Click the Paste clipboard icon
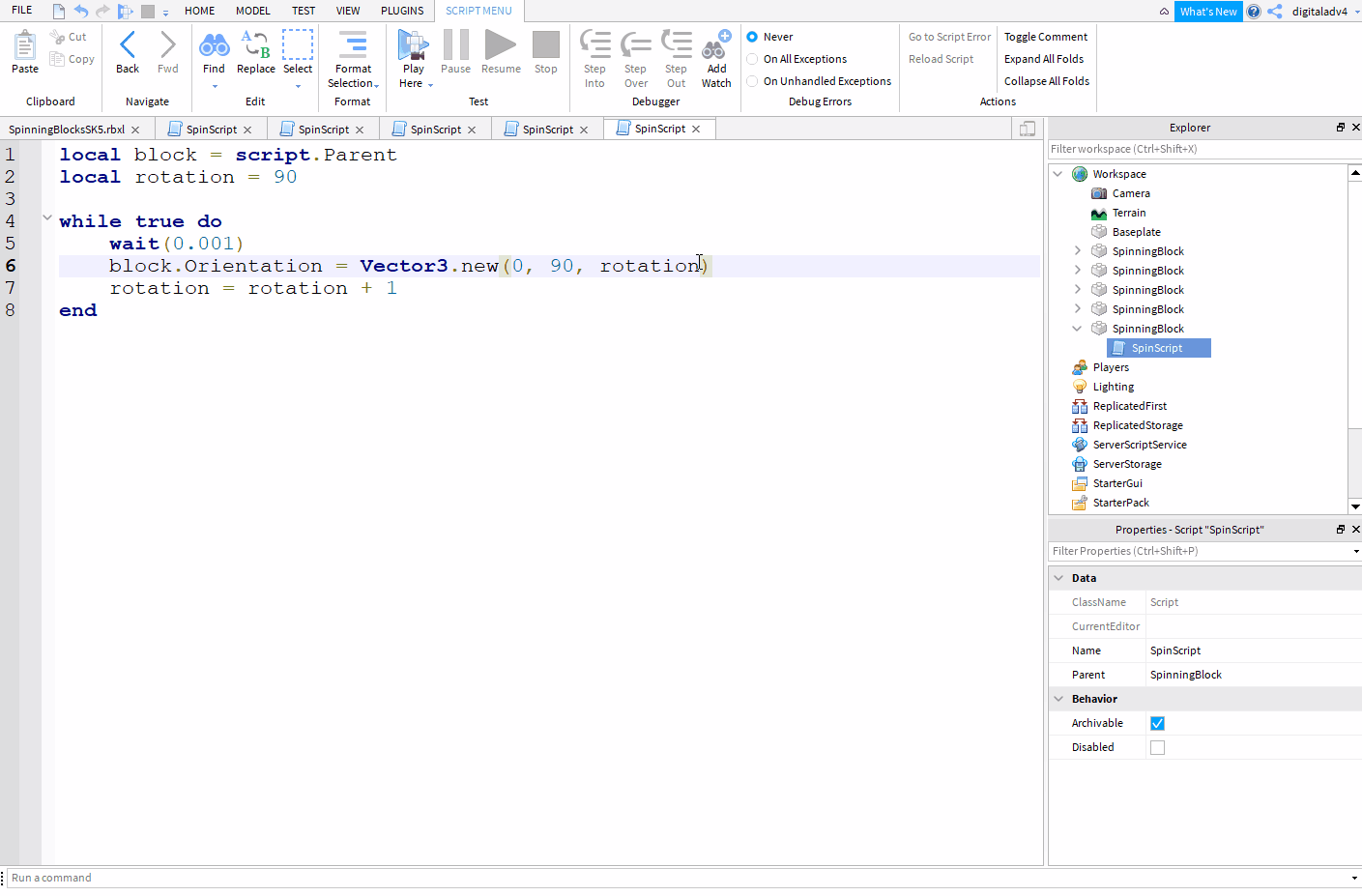Screen dimensions: 1362x896 coord(25,44)
